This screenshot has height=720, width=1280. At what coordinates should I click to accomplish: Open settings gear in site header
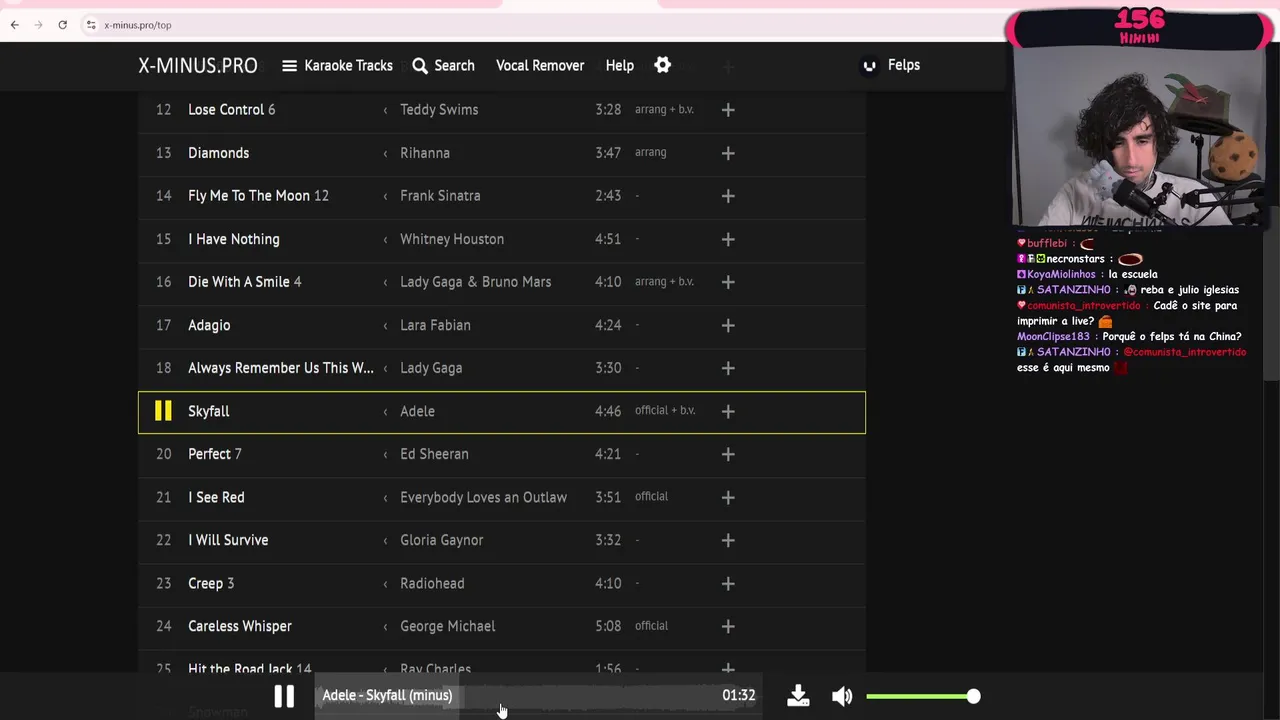[x=662, y=65]
